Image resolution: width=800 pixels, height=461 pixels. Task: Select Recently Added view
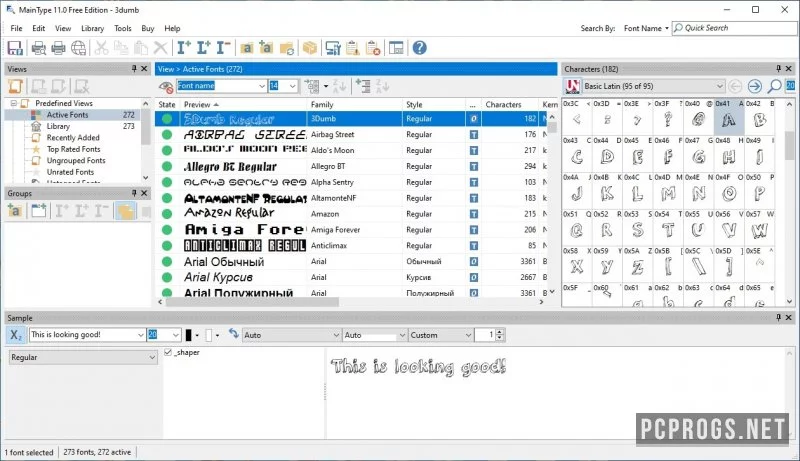73,138
